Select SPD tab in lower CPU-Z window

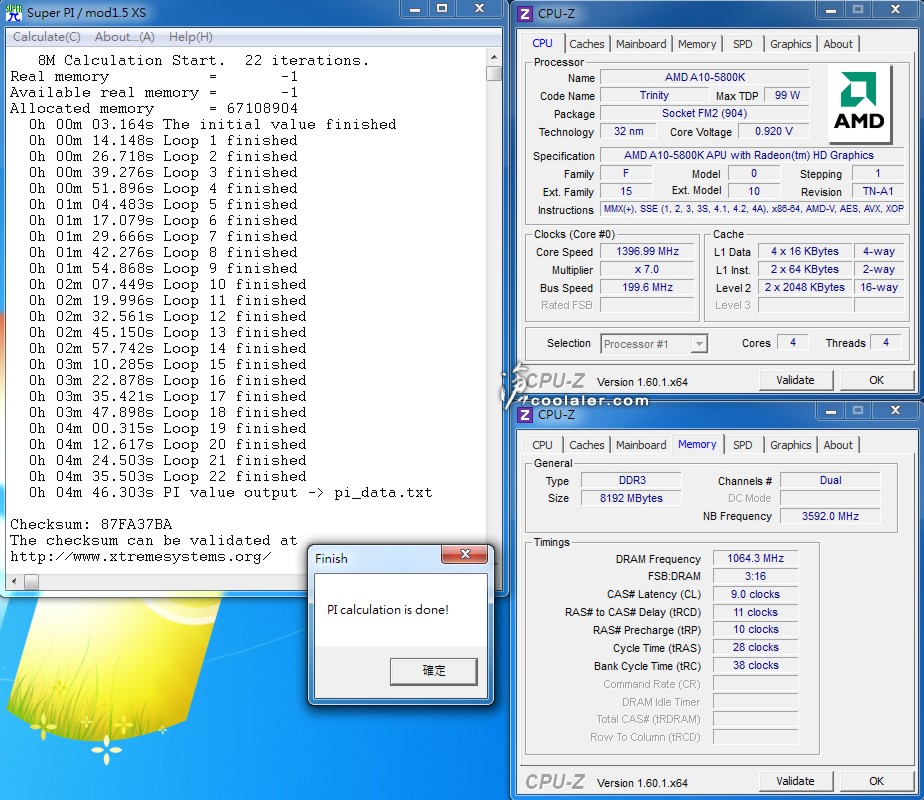pos(742,445)
